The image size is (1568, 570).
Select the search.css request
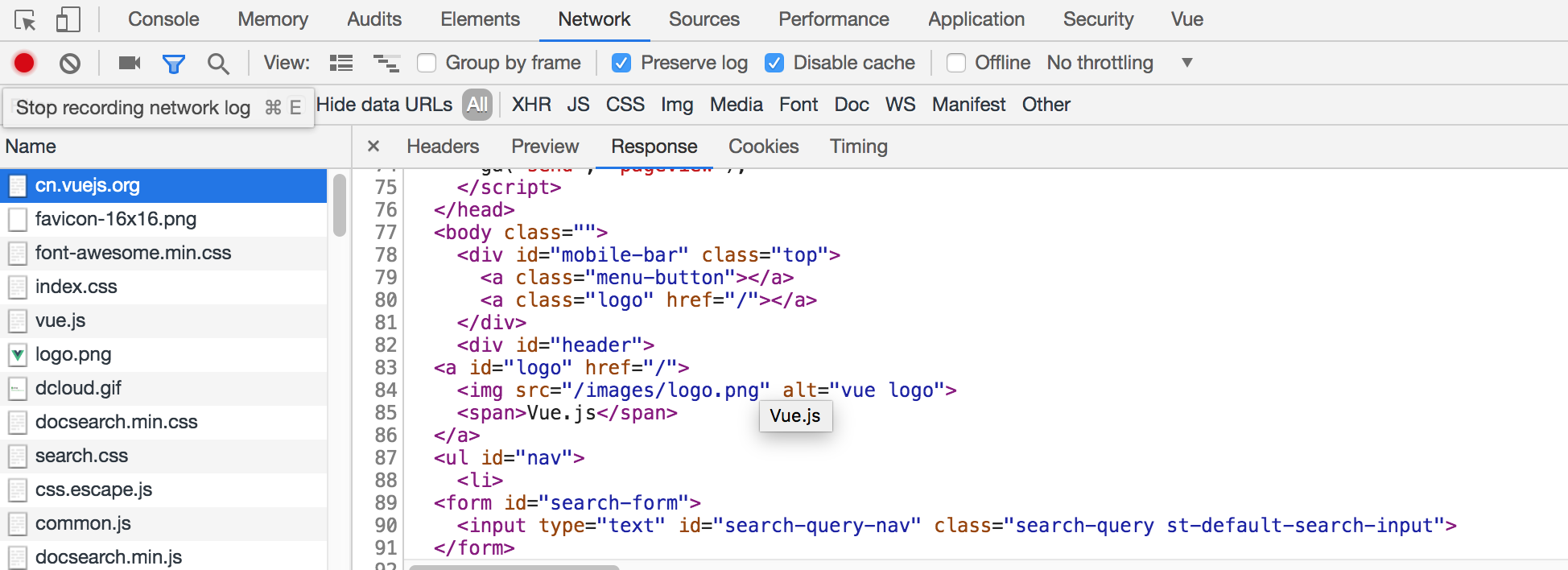tap(163, 456)
